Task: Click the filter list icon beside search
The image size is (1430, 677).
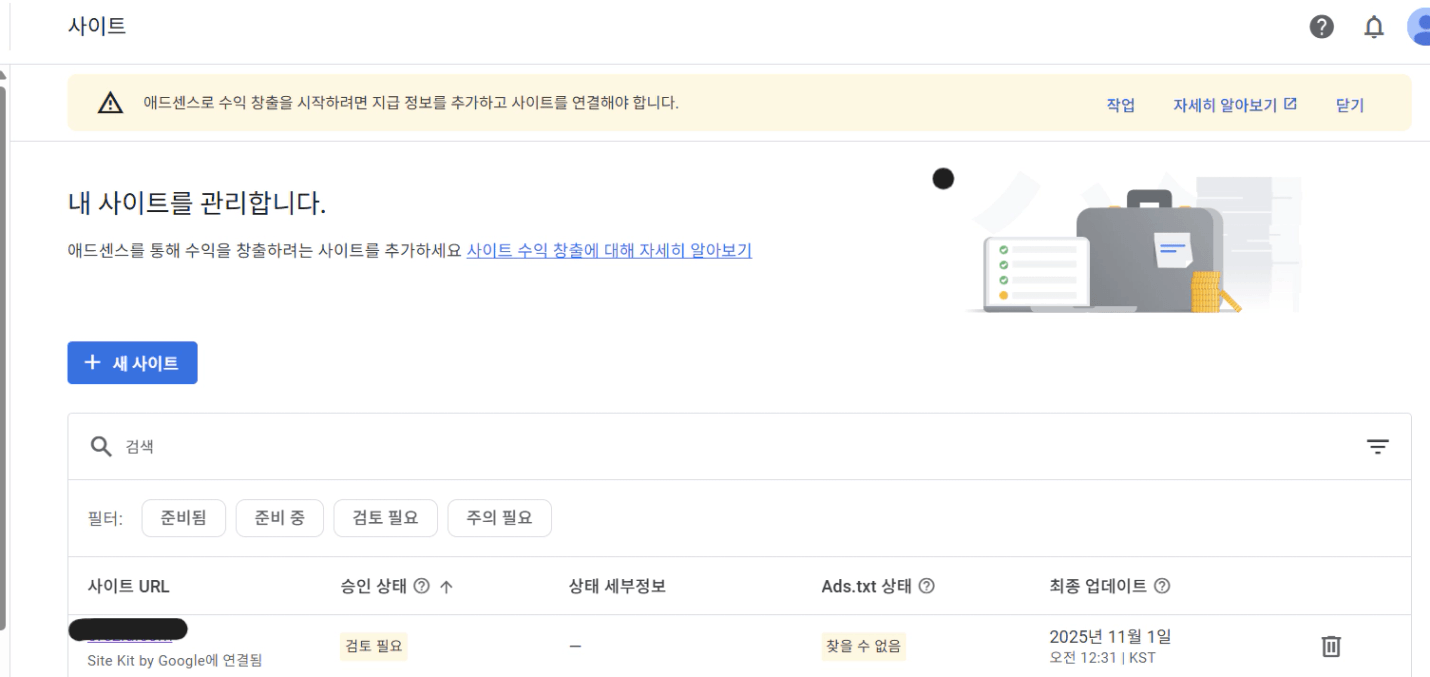Action: (x=1378, y=446)
